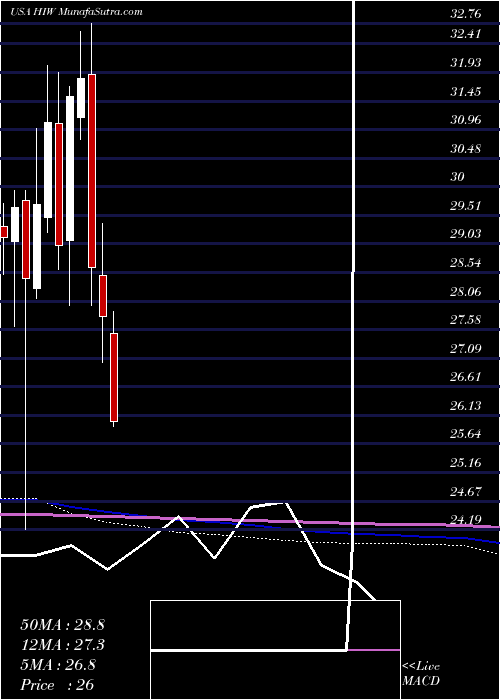Click the 30.96 price axis label
This screenshot has height=700, width=500.
[x=466, y=120]
